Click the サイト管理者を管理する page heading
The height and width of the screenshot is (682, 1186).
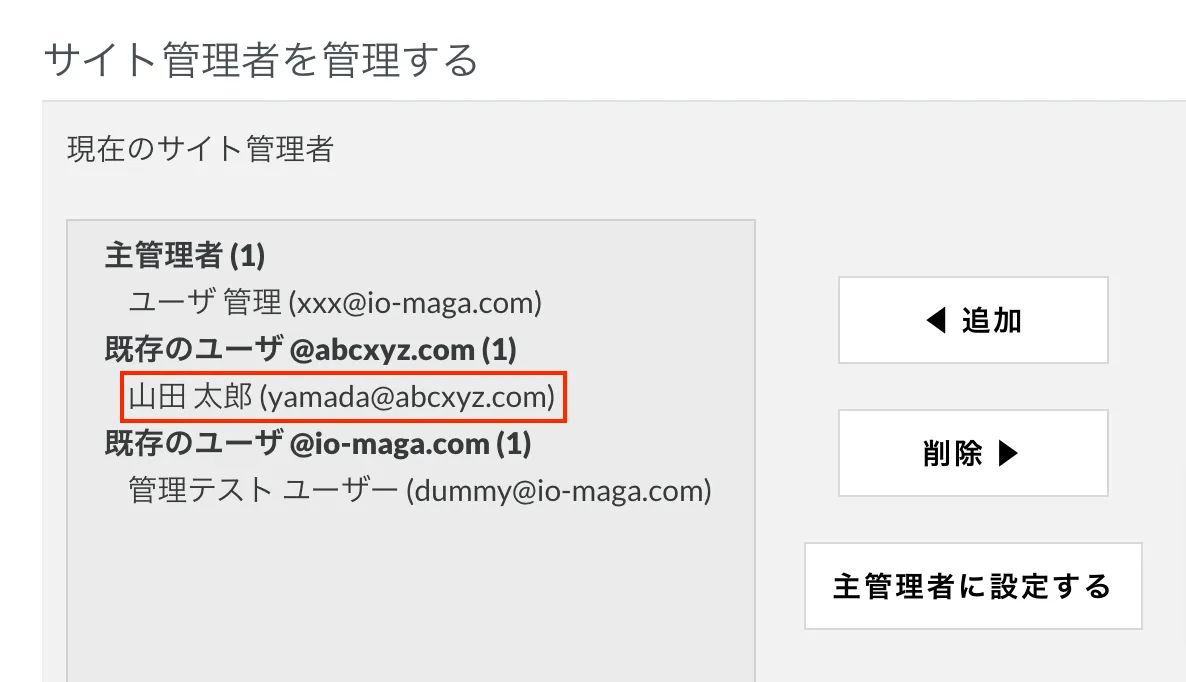click(261, 60)
